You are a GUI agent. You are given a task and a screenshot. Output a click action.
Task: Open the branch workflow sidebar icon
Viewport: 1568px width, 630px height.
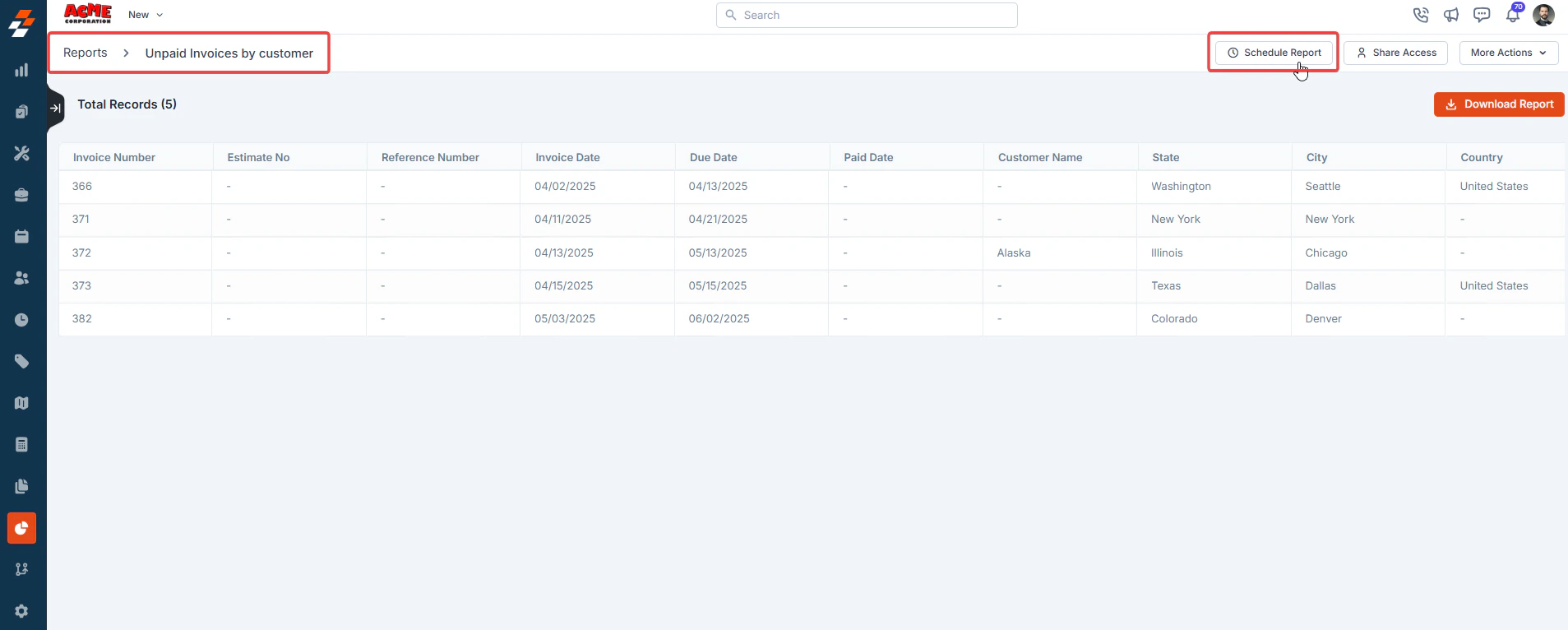click(21, 569)
